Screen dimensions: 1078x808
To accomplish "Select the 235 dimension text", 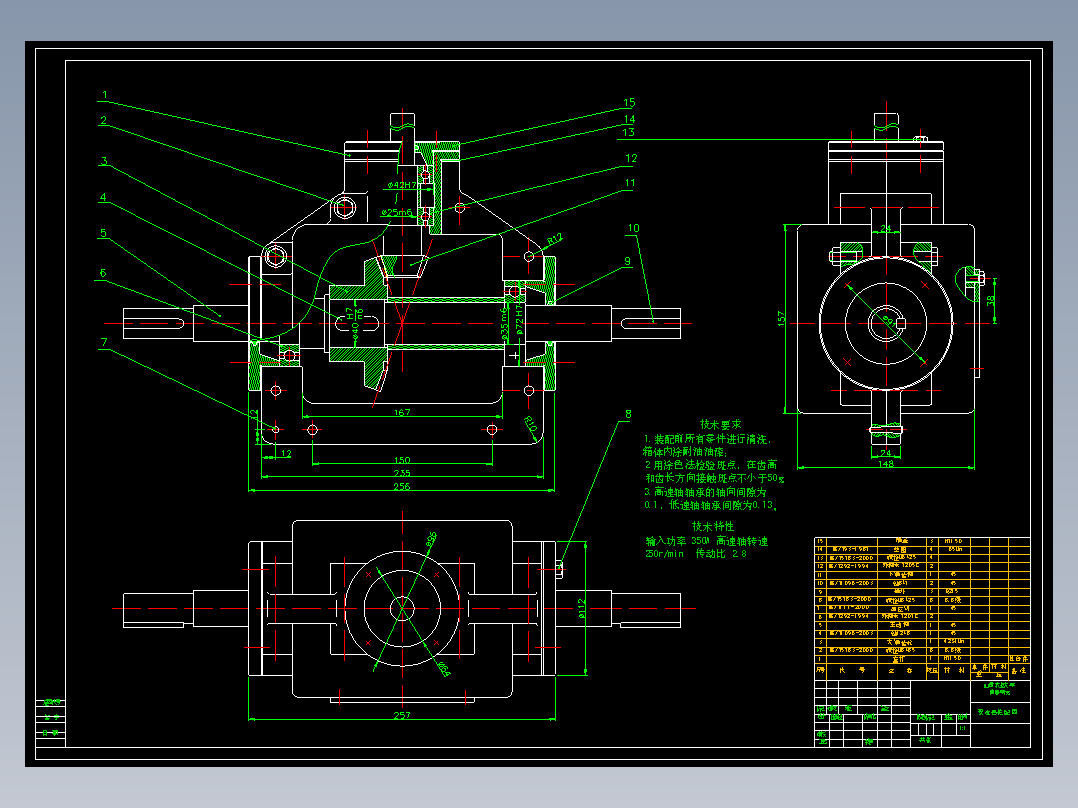I will [402, 472].
